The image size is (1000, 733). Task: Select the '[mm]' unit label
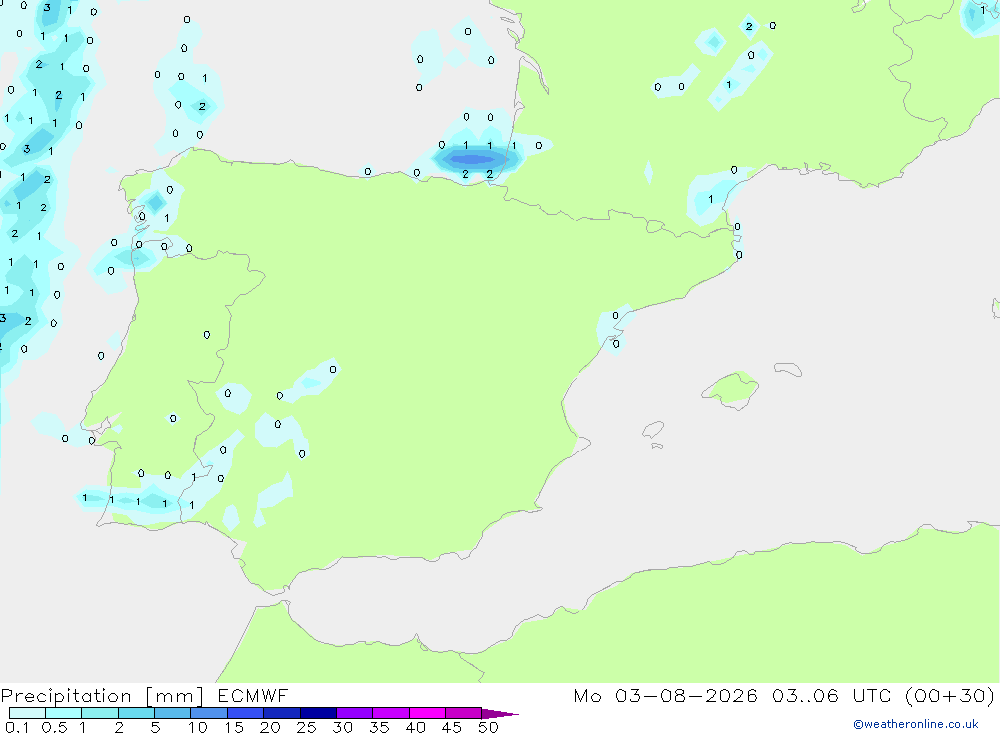[174, 696]
